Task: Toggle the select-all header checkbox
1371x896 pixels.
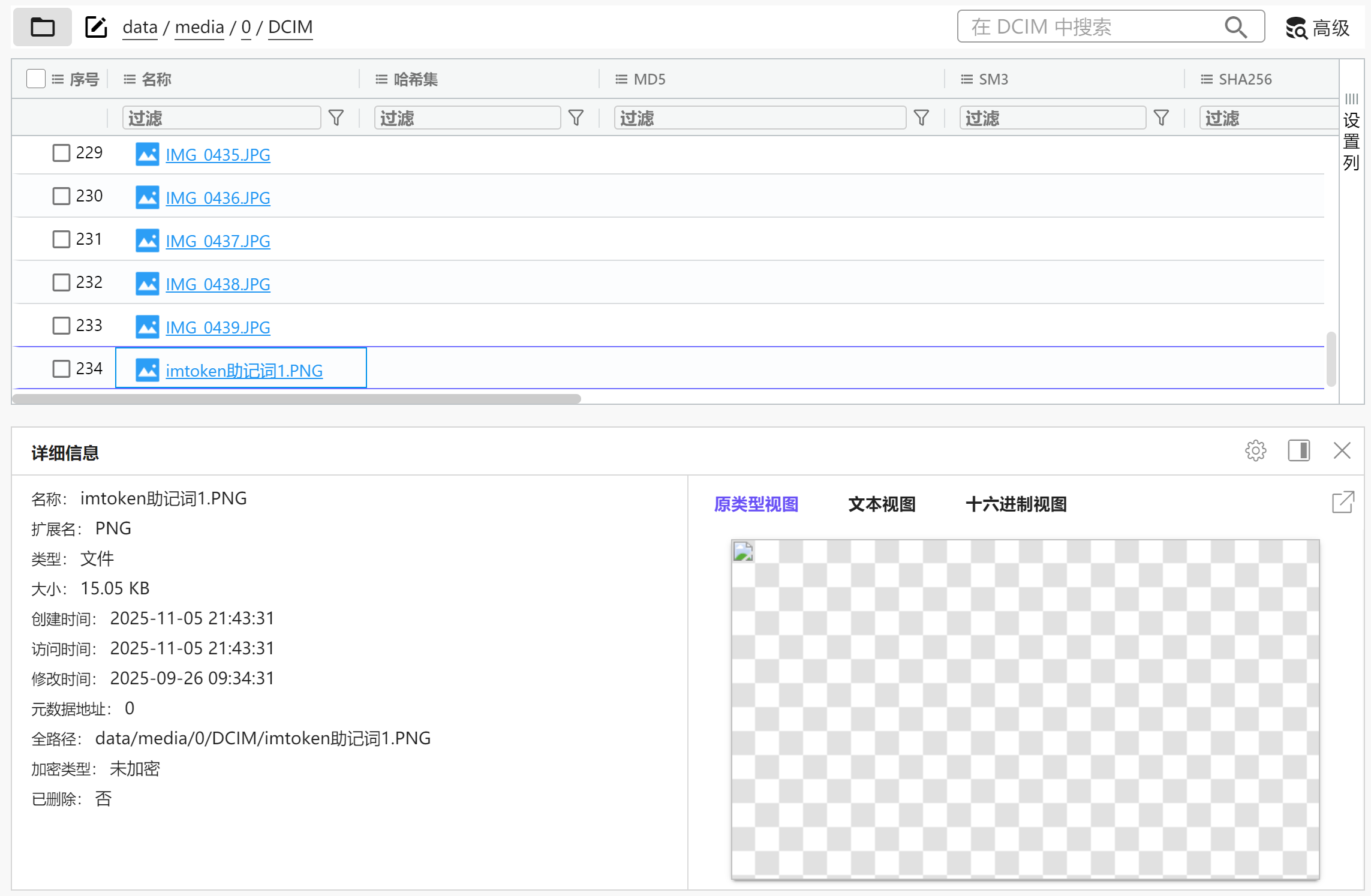Action: coord(36,79)
